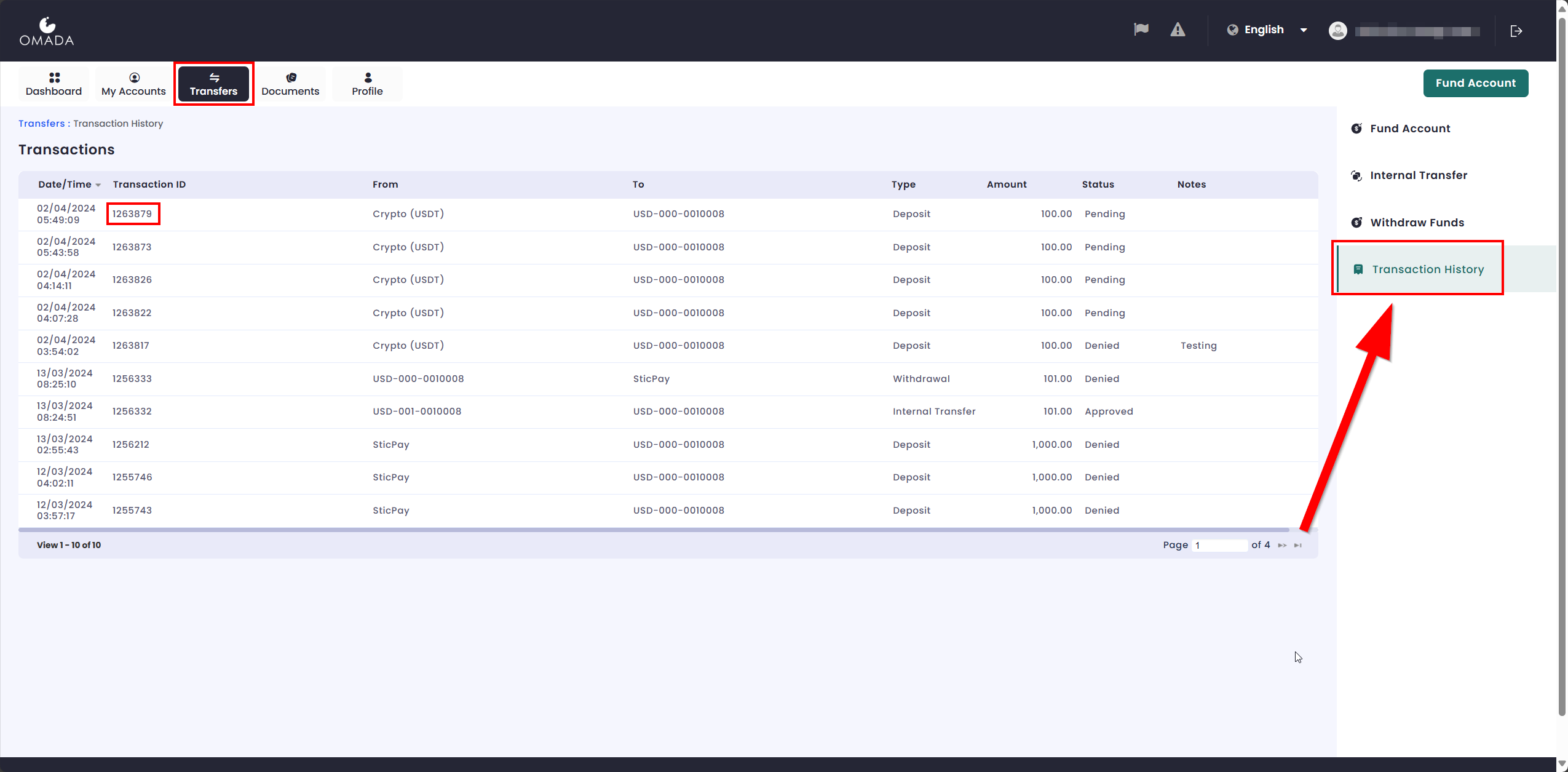Click the logout icon in header
This screenshot has height=772, width=1568.
pos(1516,31)
